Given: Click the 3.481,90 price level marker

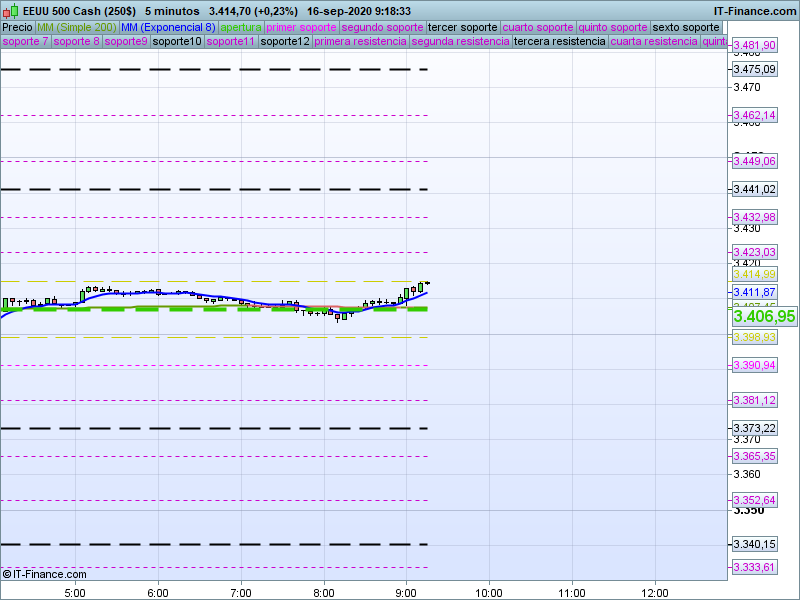Looking at the screenshot, I should click(x=754, y=46).
